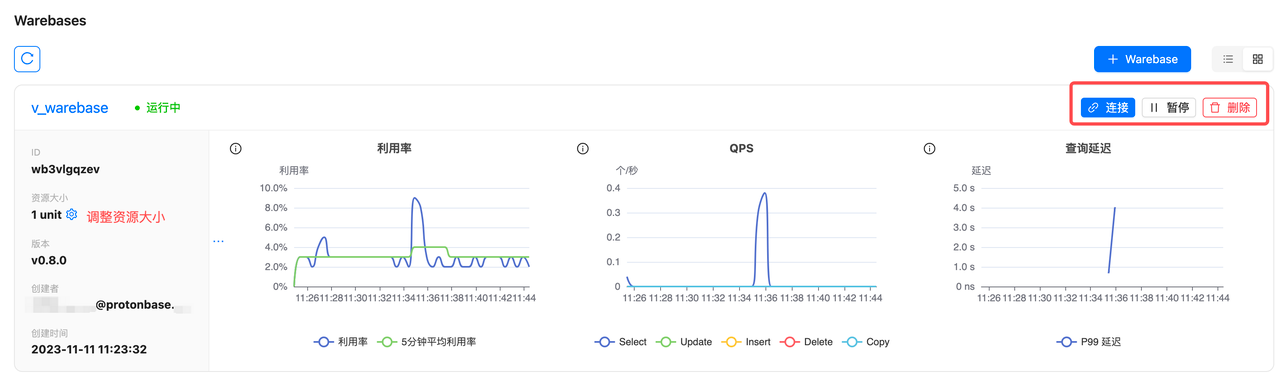Toggle Select series in QPS legend
The height and width of the screenshot is (376, 1280).
point(621,342)
